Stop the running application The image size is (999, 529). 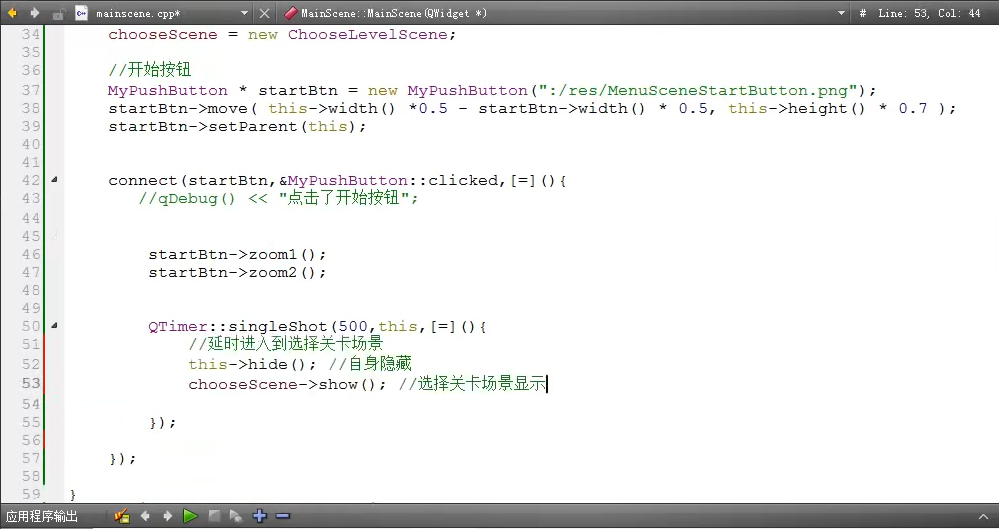click(x=214, y=516)
